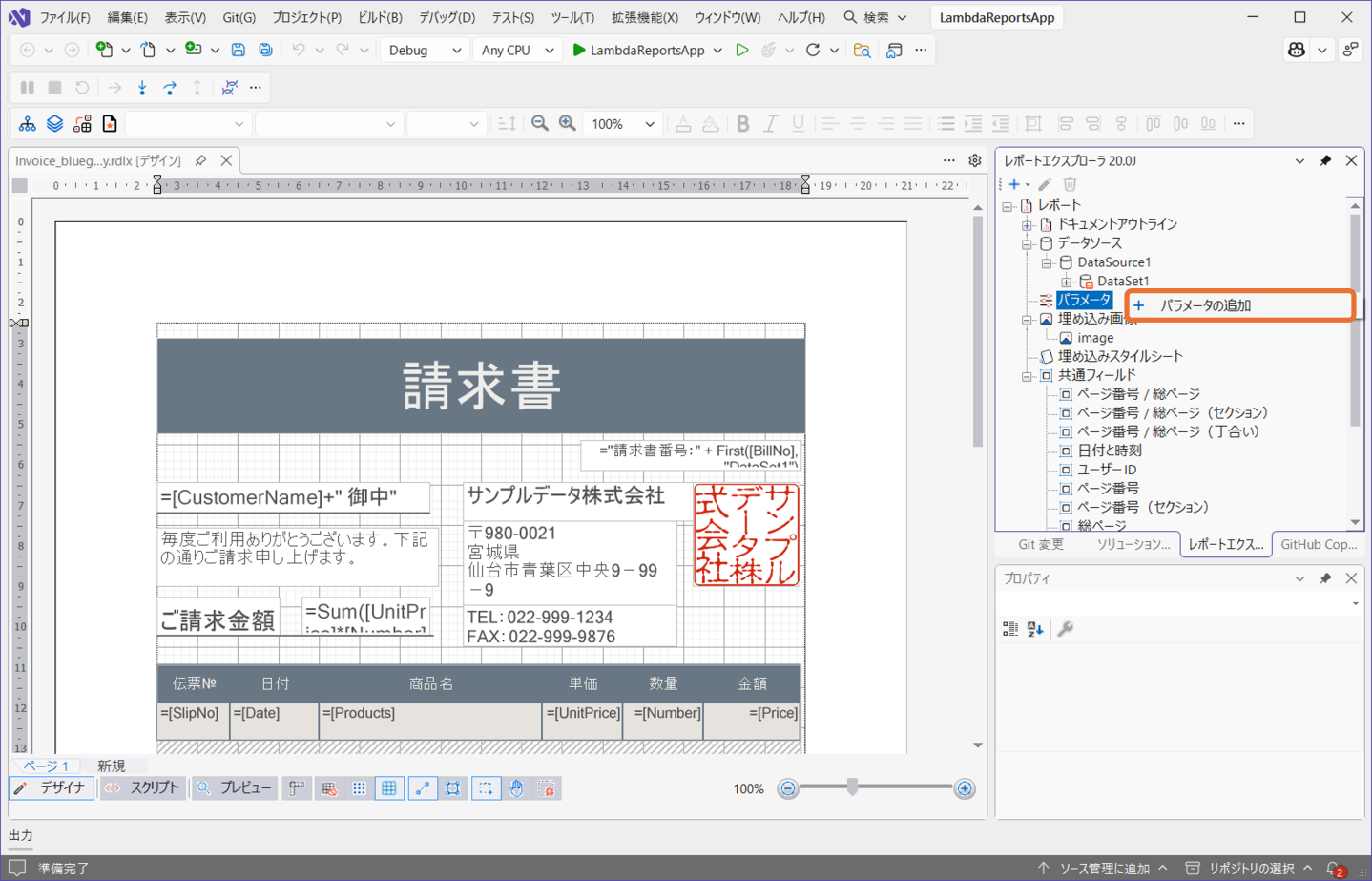
Task: Zoom in with the toolbar magnifier plus
Action: tap(568, 123)
